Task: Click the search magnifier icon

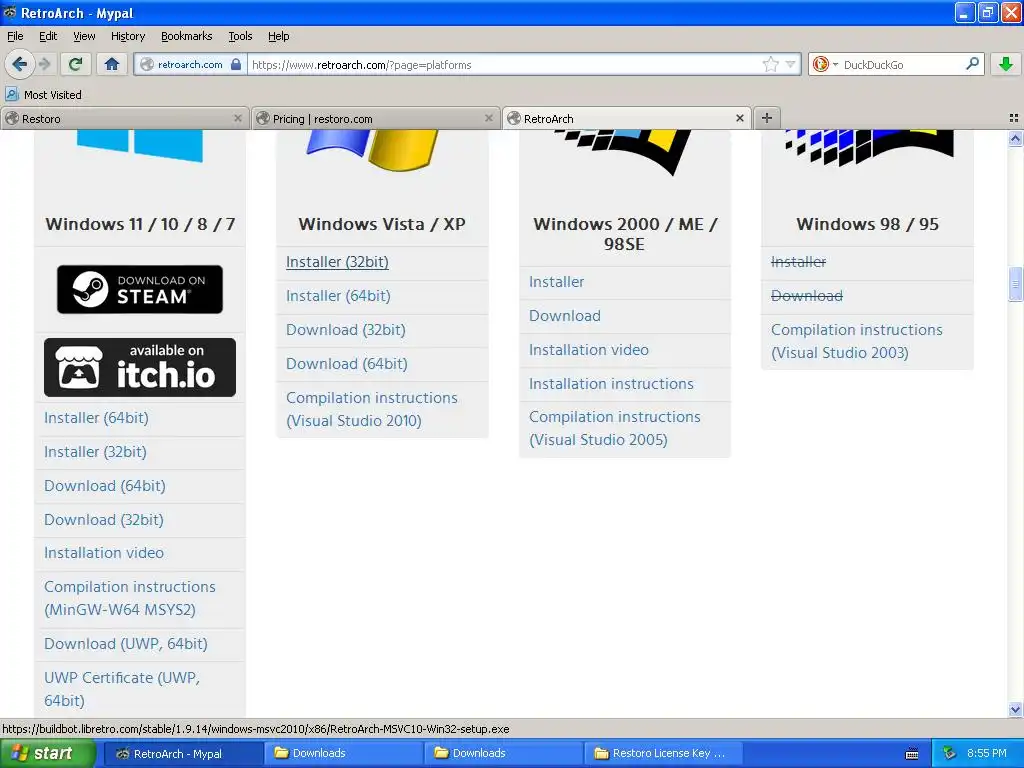Action: (x=972, y=63)
